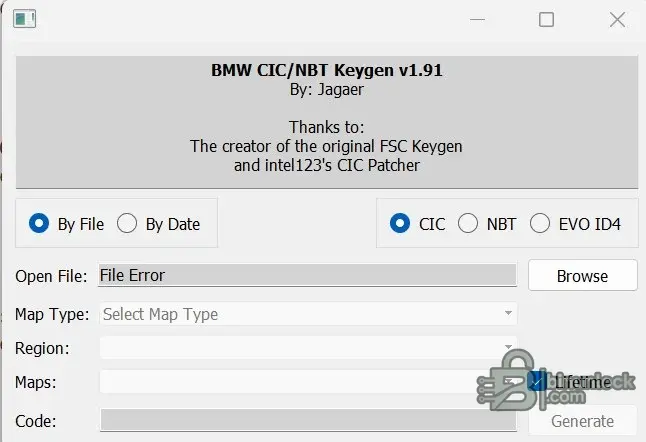The width and height of the screenshot is (646, 442).
Task: Select the NBT radio button
Action: coord(467,224)
